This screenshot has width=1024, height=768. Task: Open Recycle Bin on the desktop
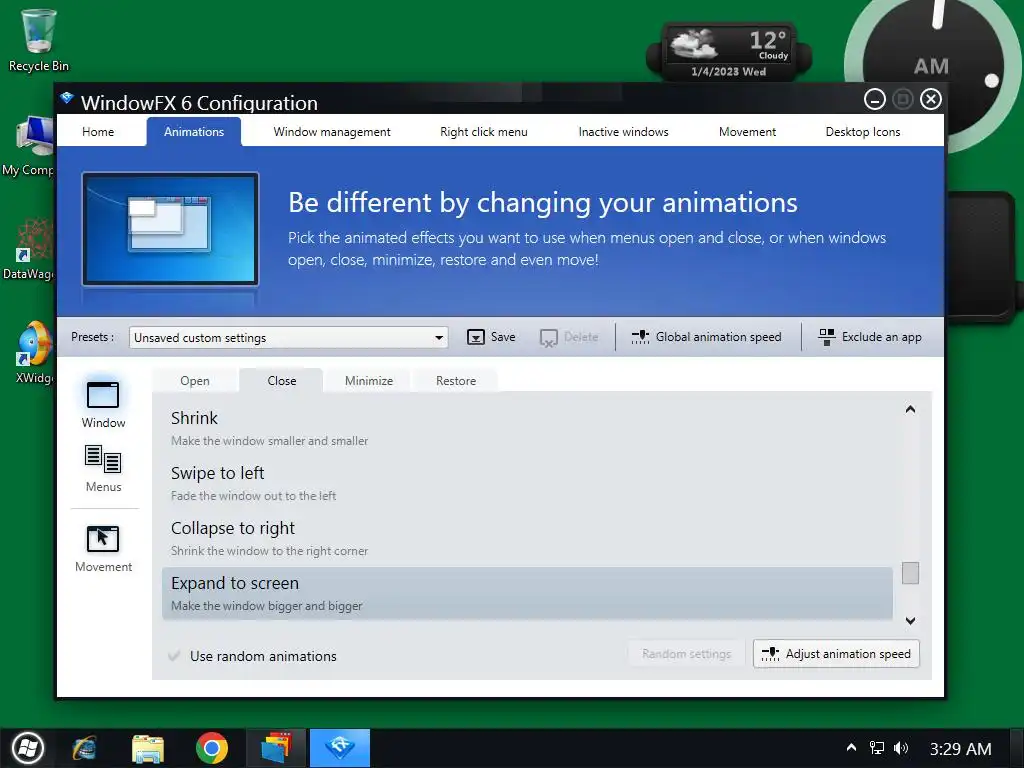(39, 40)
